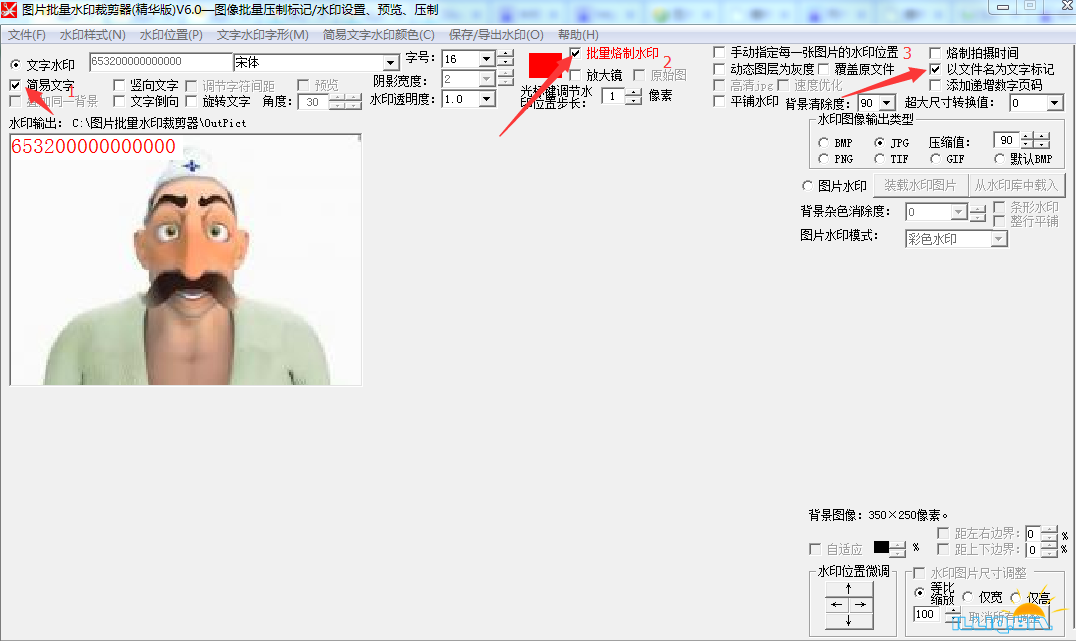Check 手动指定每一张图片的水印位置 option

pyautogui.click(x=718, y=53)
